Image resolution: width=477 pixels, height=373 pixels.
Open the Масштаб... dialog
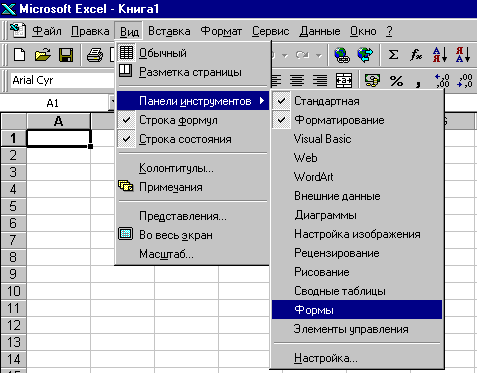[x=193, y=254]
